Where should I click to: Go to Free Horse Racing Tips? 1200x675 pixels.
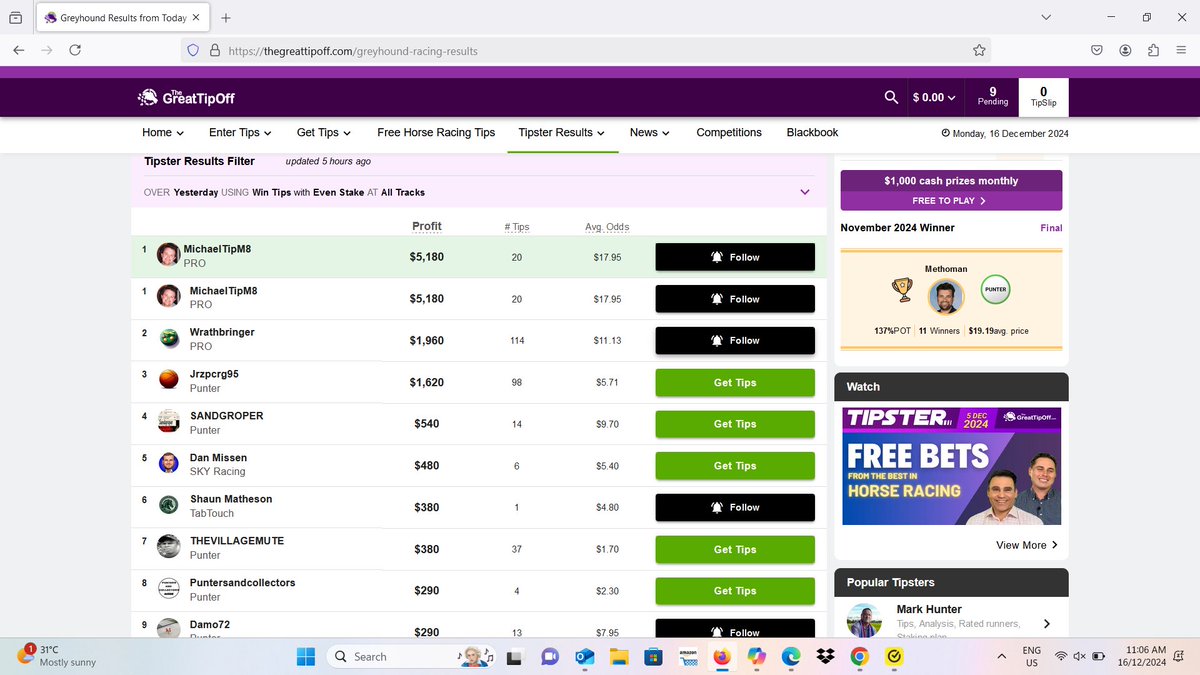click(436, 132)
